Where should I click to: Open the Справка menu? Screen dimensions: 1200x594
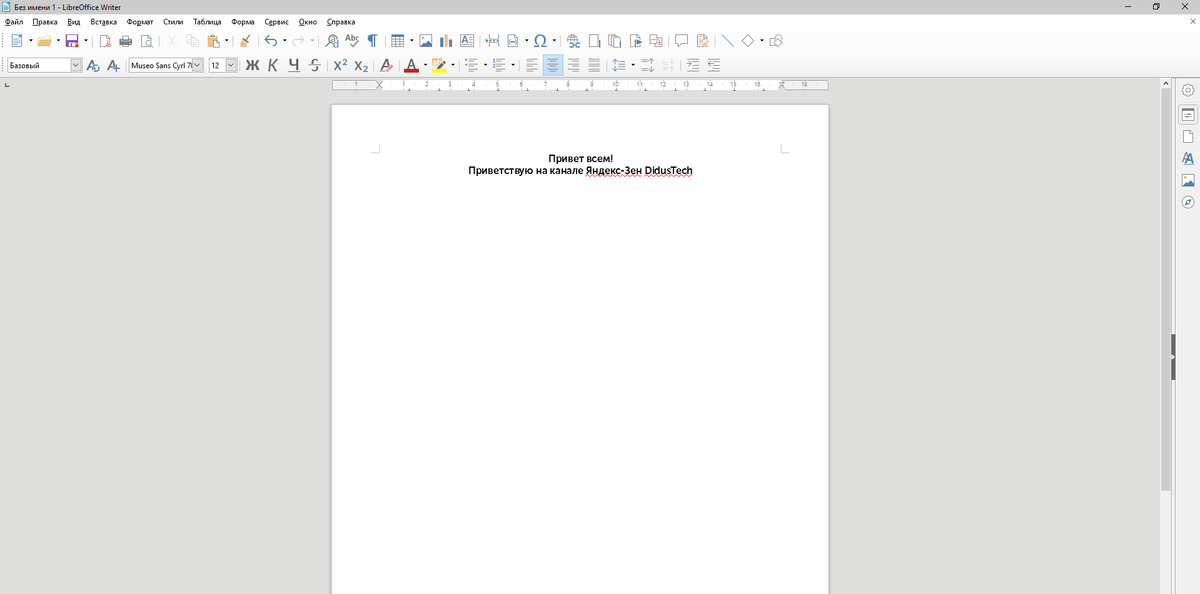click(x=341, y=21)
